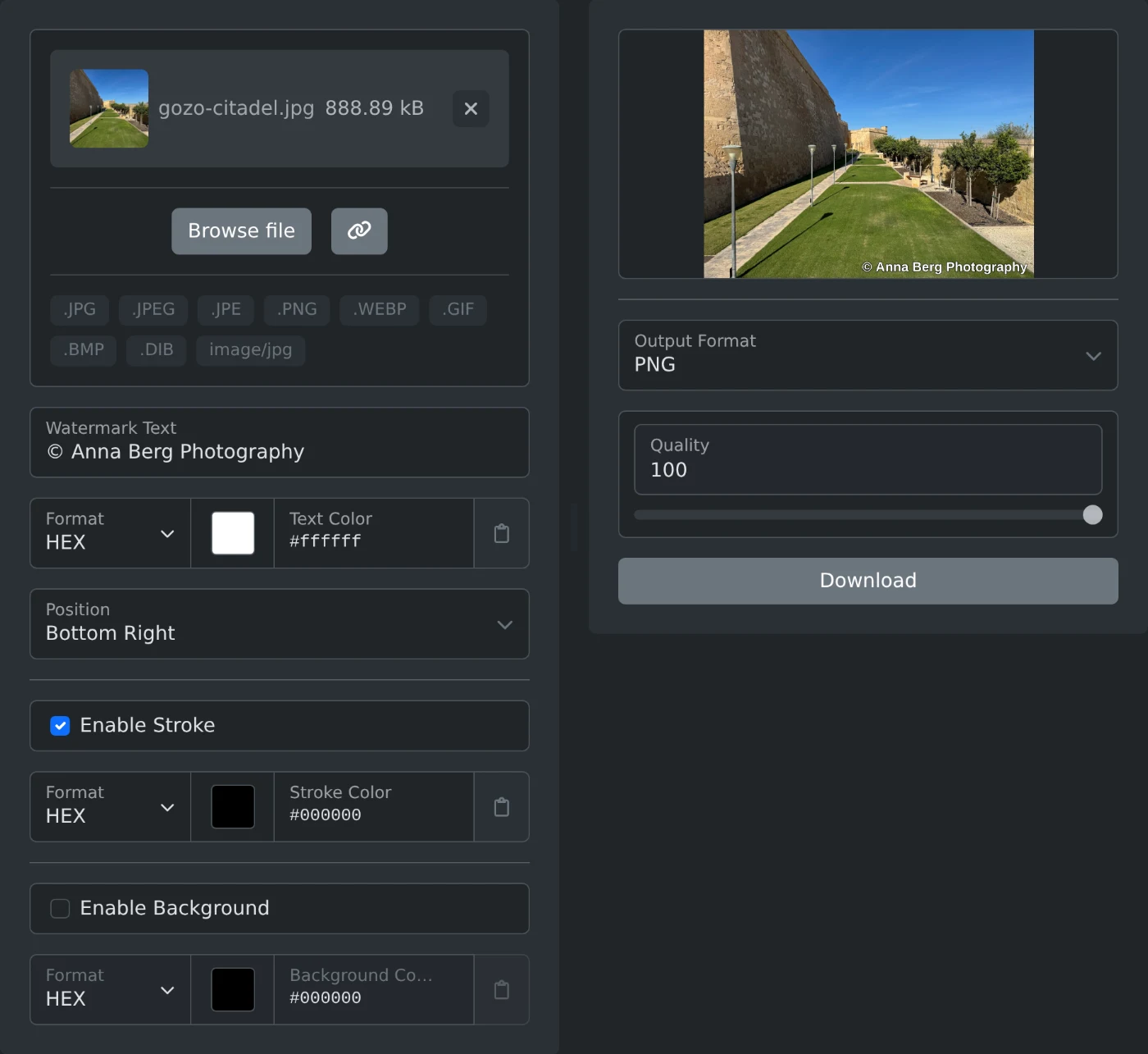Remove the gozo-citadel.jpg file

point(471,109)
